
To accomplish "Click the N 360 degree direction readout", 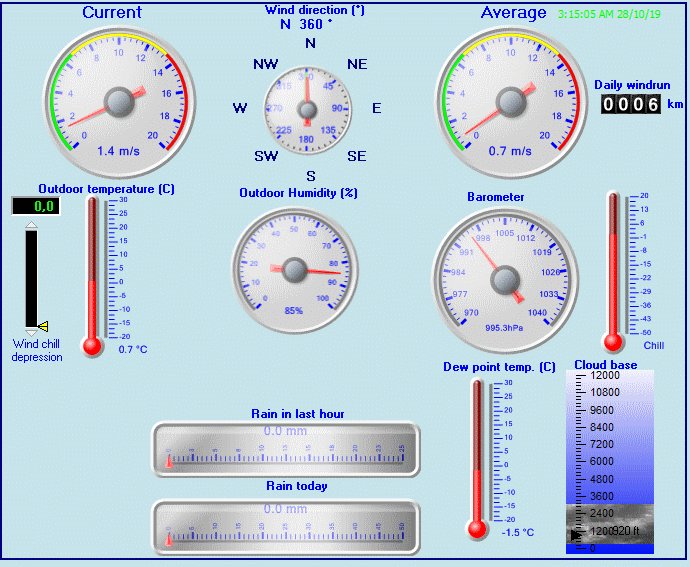I will click(x=306, y=24).
